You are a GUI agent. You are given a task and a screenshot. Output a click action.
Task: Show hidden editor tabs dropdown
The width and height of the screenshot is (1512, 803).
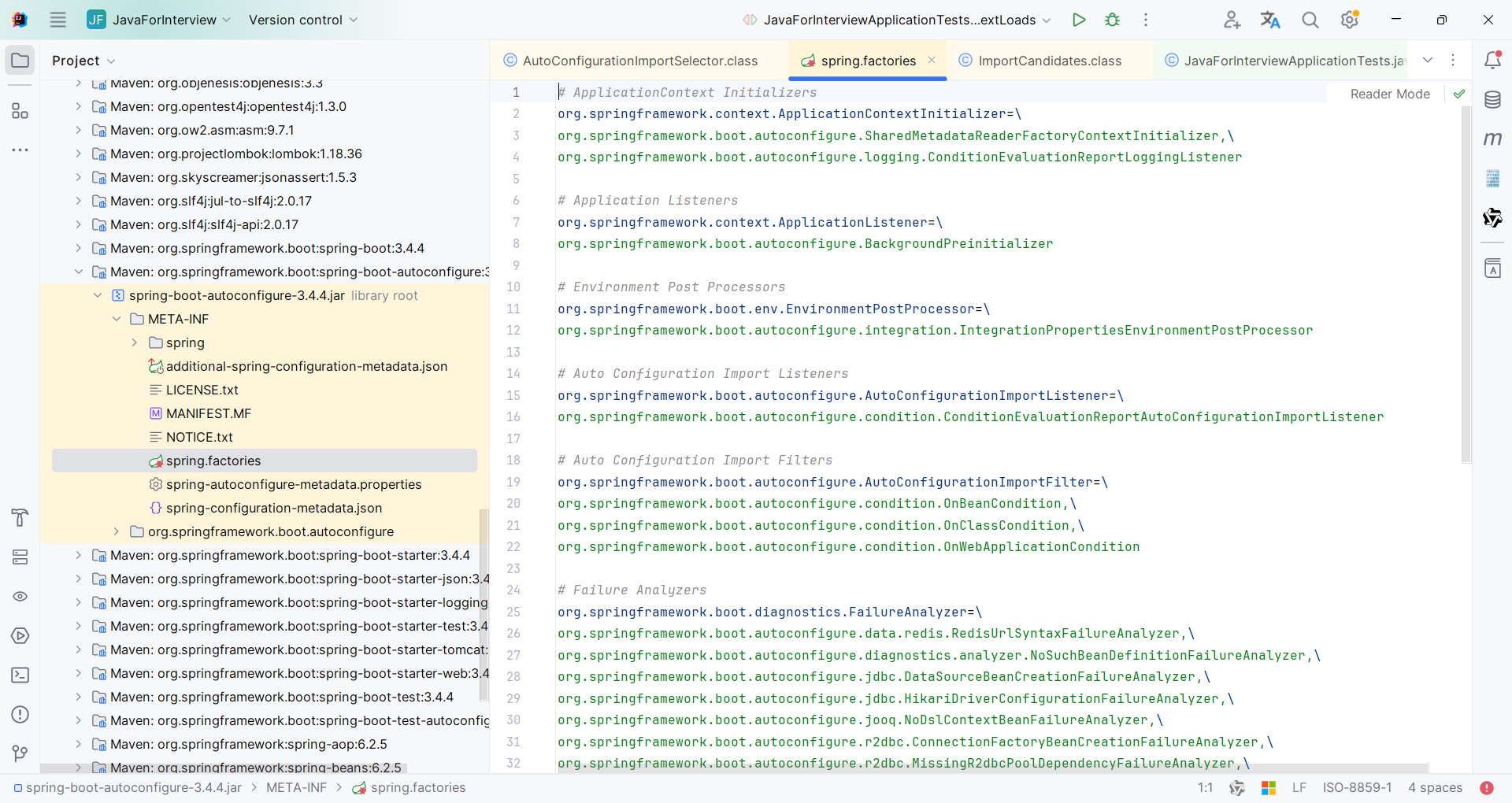coord(1428,61)
